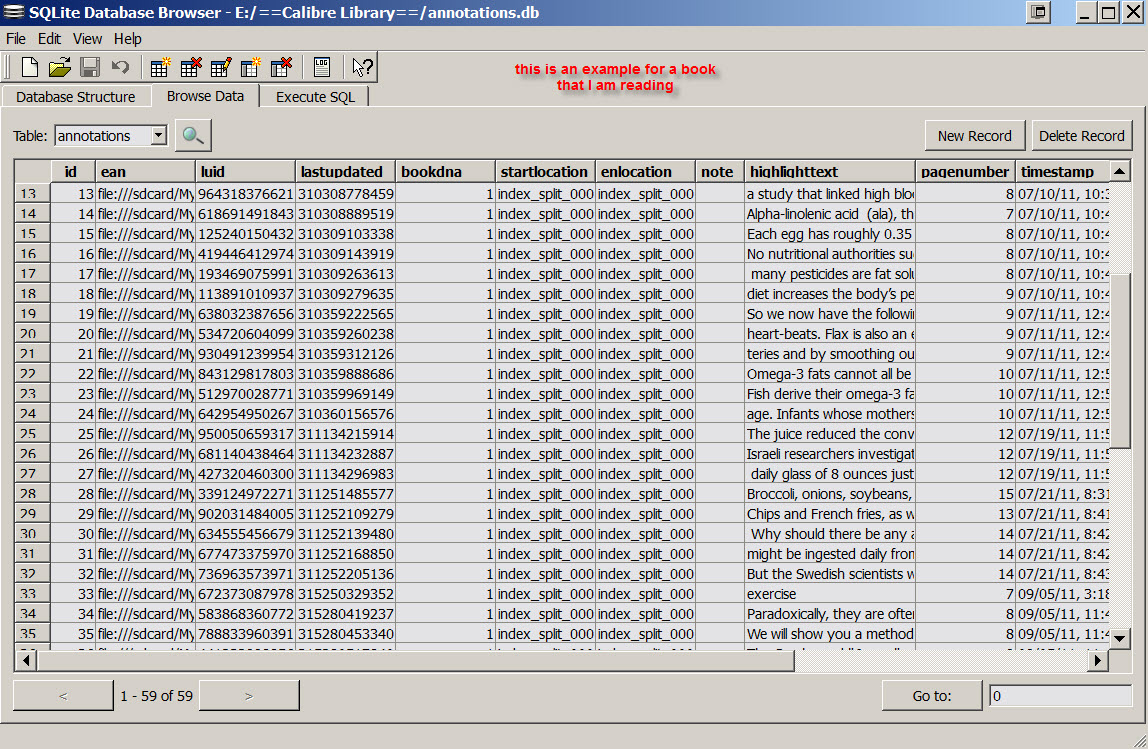Viewport: 1148px width, 749px height.
Task: Click the cell 'Omega-3 fats cannot all be'
Action: click(830, 373)
